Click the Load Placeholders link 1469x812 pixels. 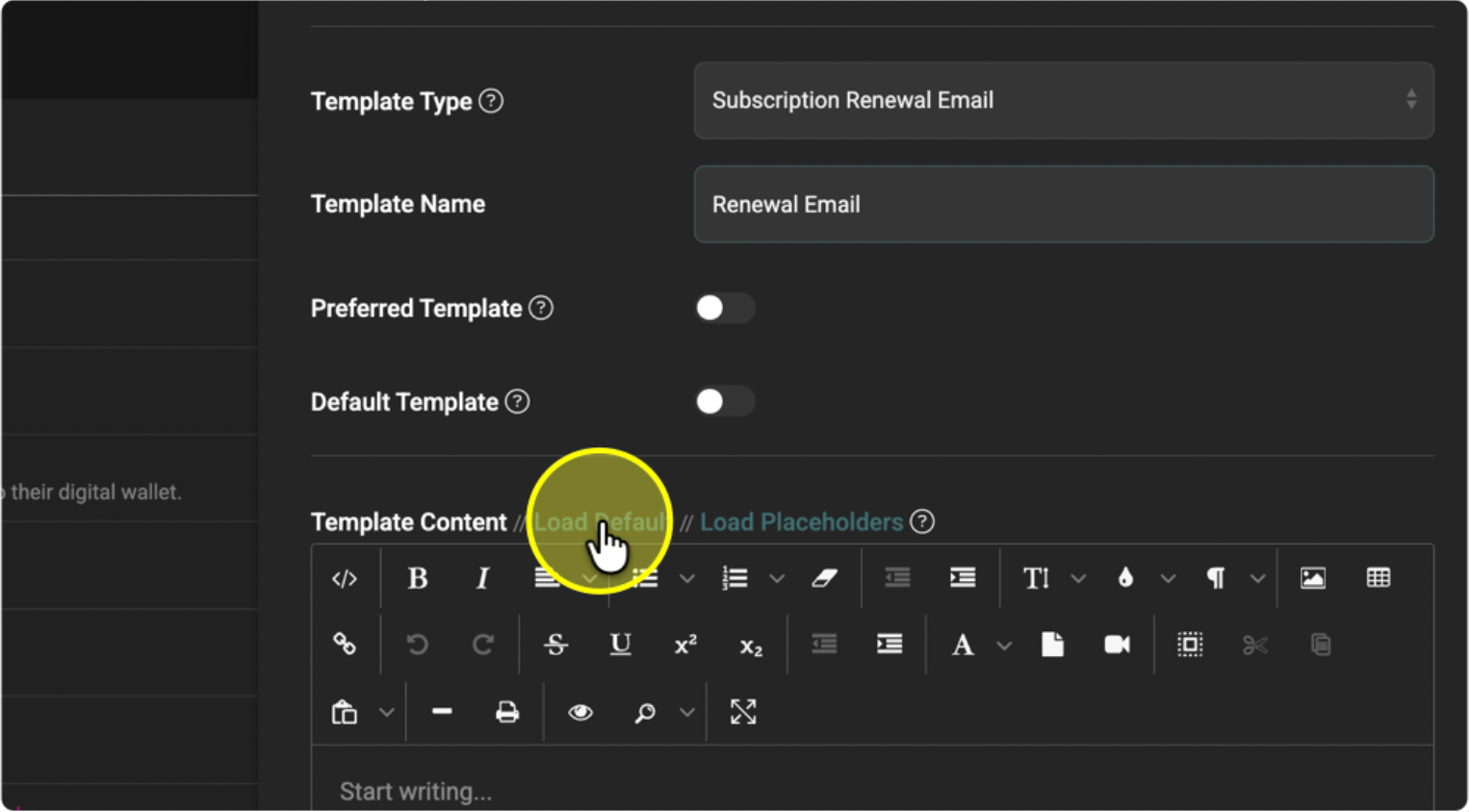point(801,522)
